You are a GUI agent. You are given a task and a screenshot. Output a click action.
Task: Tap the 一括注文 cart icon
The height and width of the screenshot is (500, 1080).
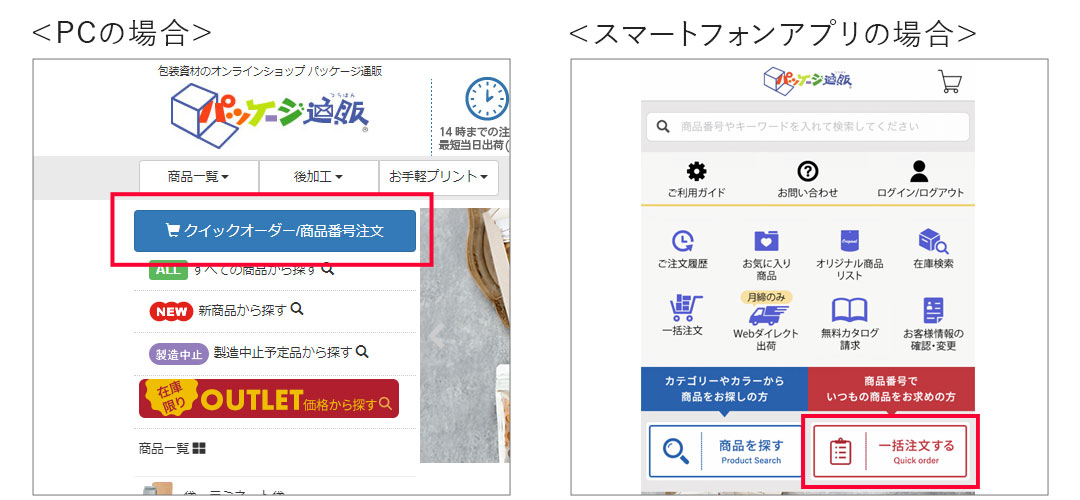pyautogui.click(x=685, y=308)
